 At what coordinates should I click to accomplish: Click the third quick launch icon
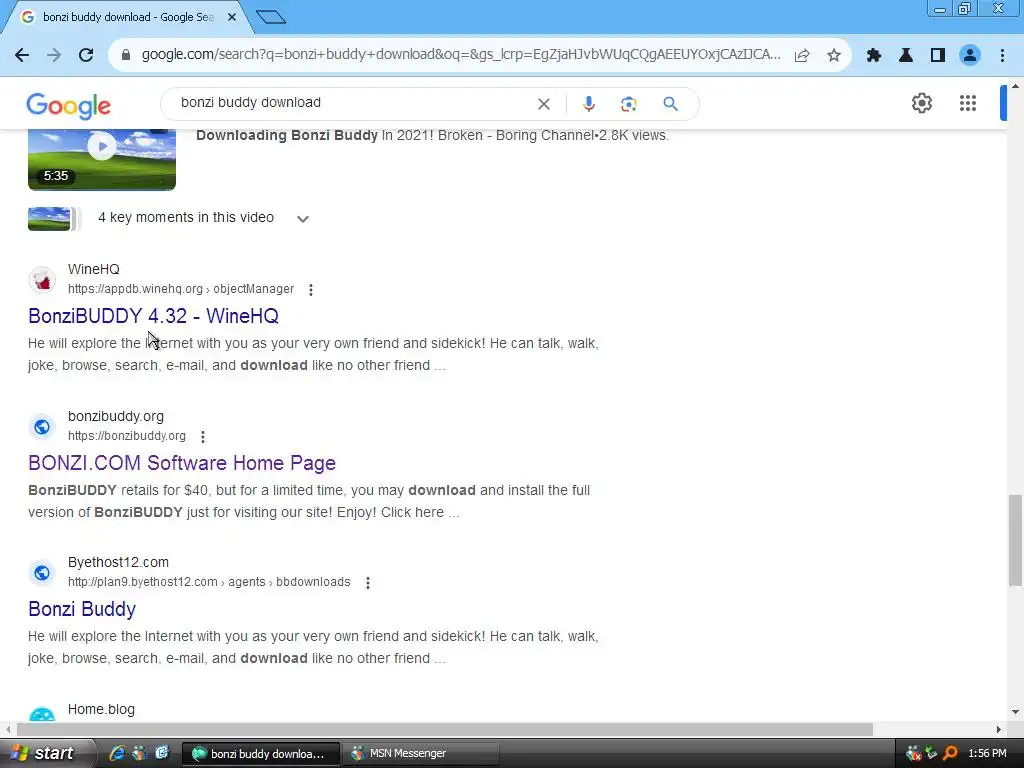(162, 753)
